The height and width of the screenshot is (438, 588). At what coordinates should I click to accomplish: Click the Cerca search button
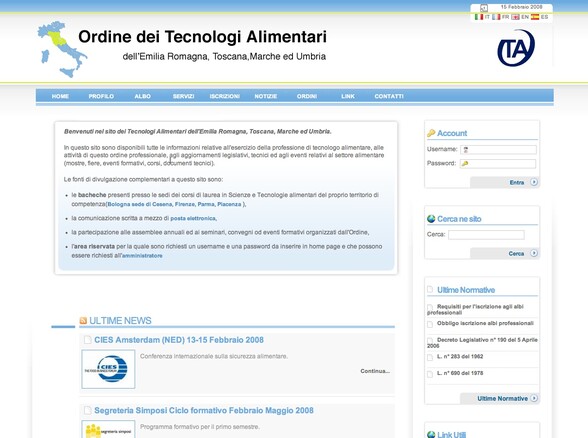pyautogui.click(x=504, y=254)
